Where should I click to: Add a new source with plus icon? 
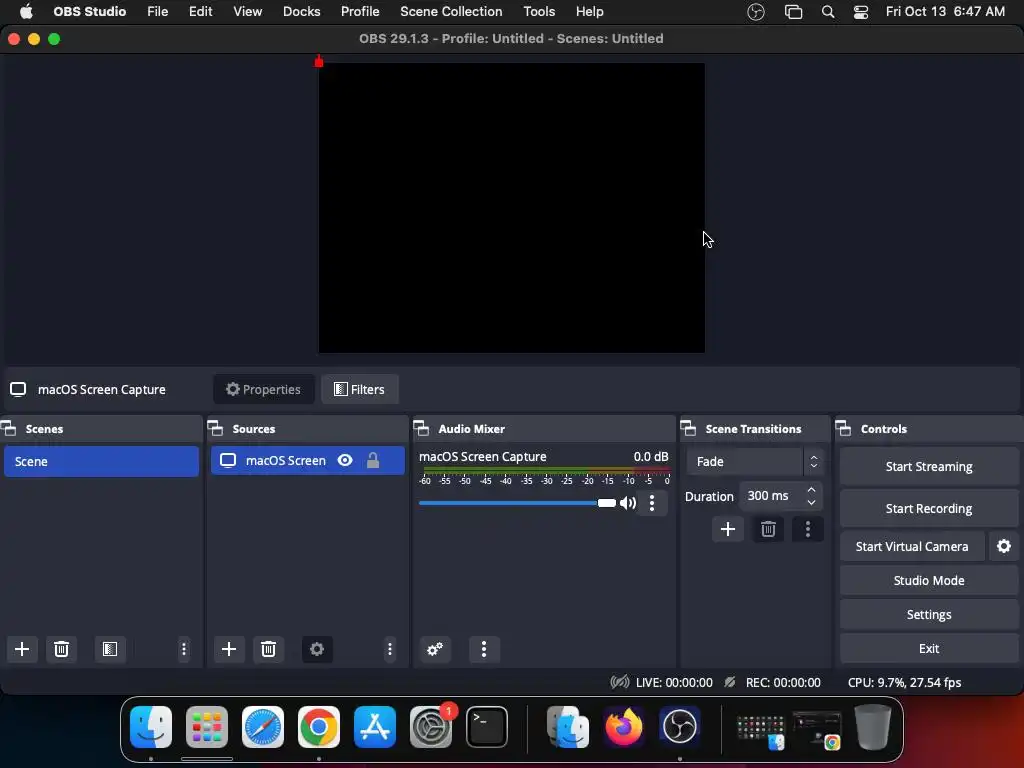229,649
